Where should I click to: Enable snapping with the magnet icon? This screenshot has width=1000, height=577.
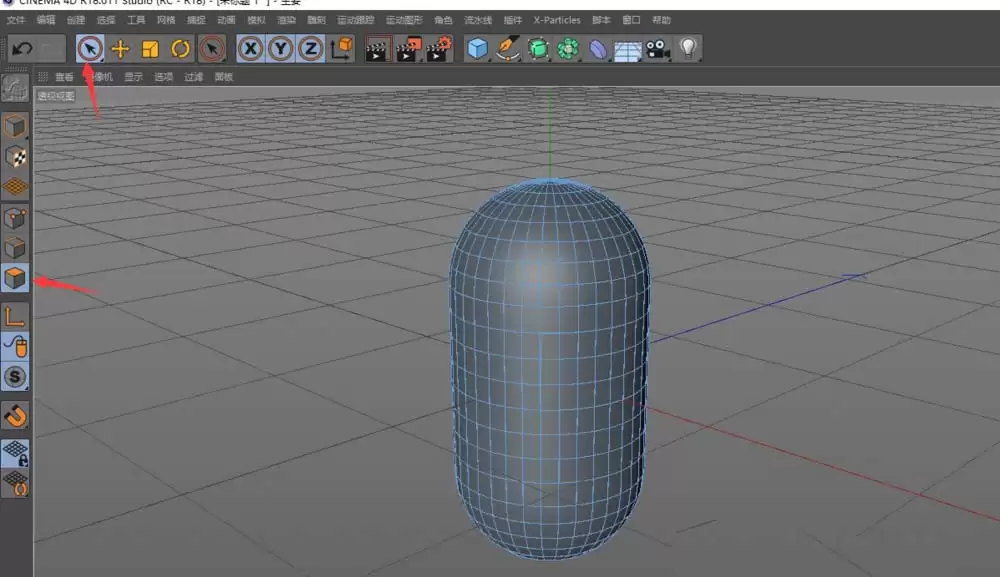pyautogui.click(x=14, y=416)
